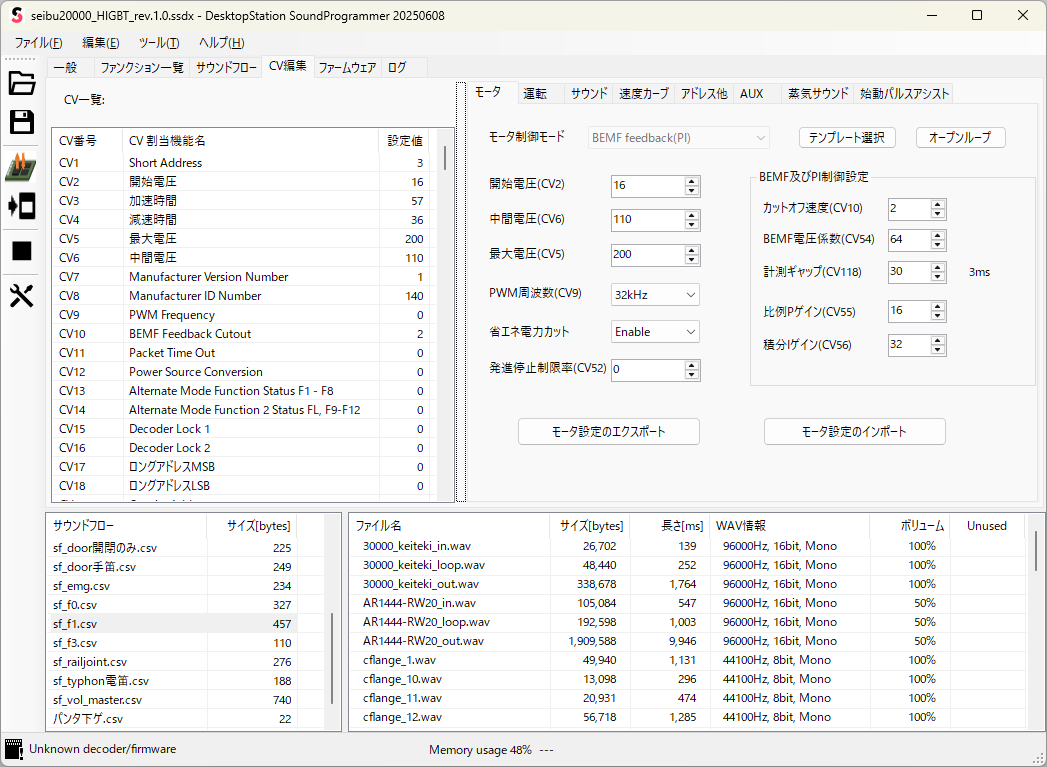Select CV8 Manufacturer ID Number row
The width and height of the screenshot is (1047, 767).
point(243,296)
